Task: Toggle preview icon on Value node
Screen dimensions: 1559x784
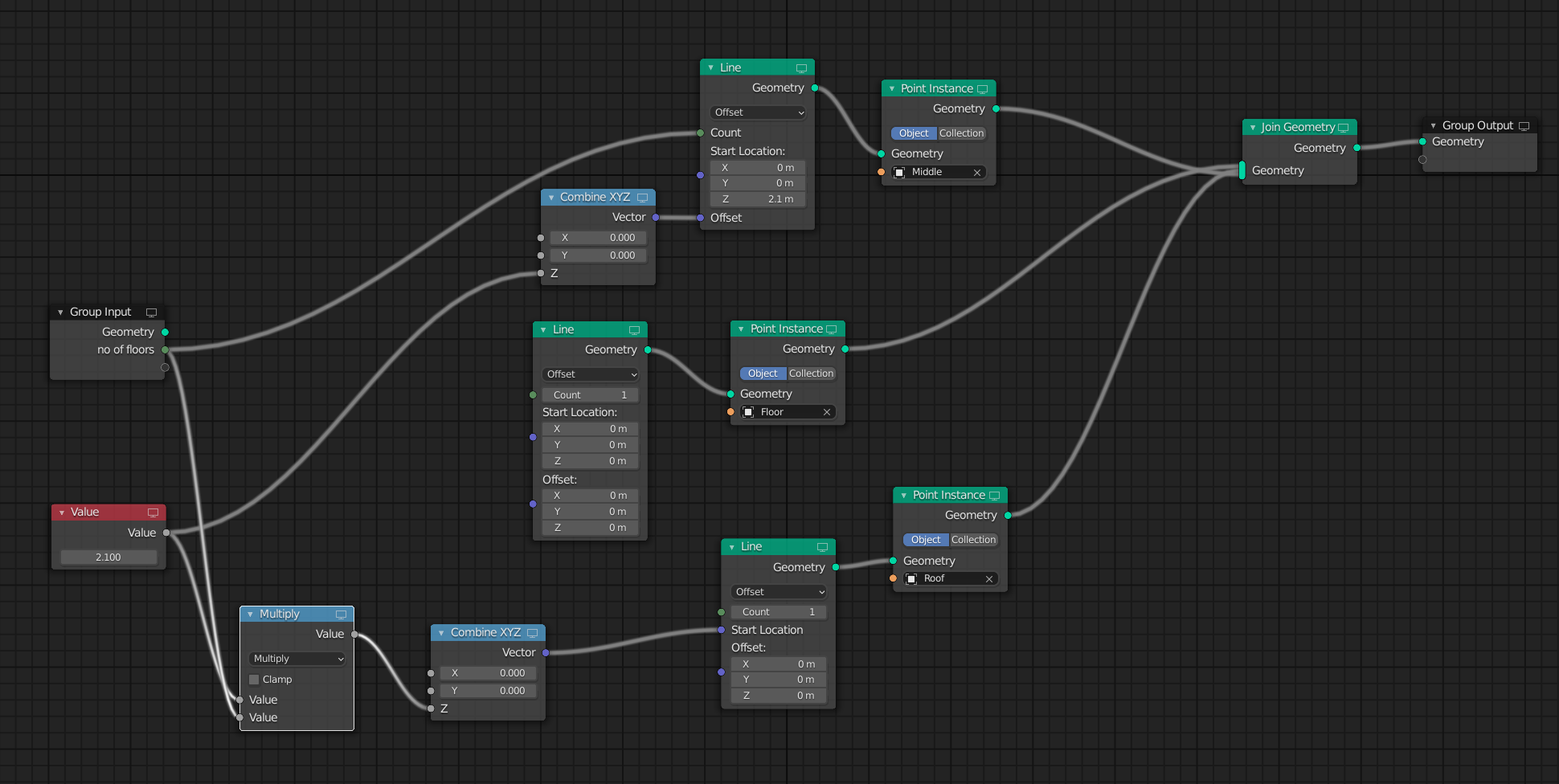Action: (153, 512)
